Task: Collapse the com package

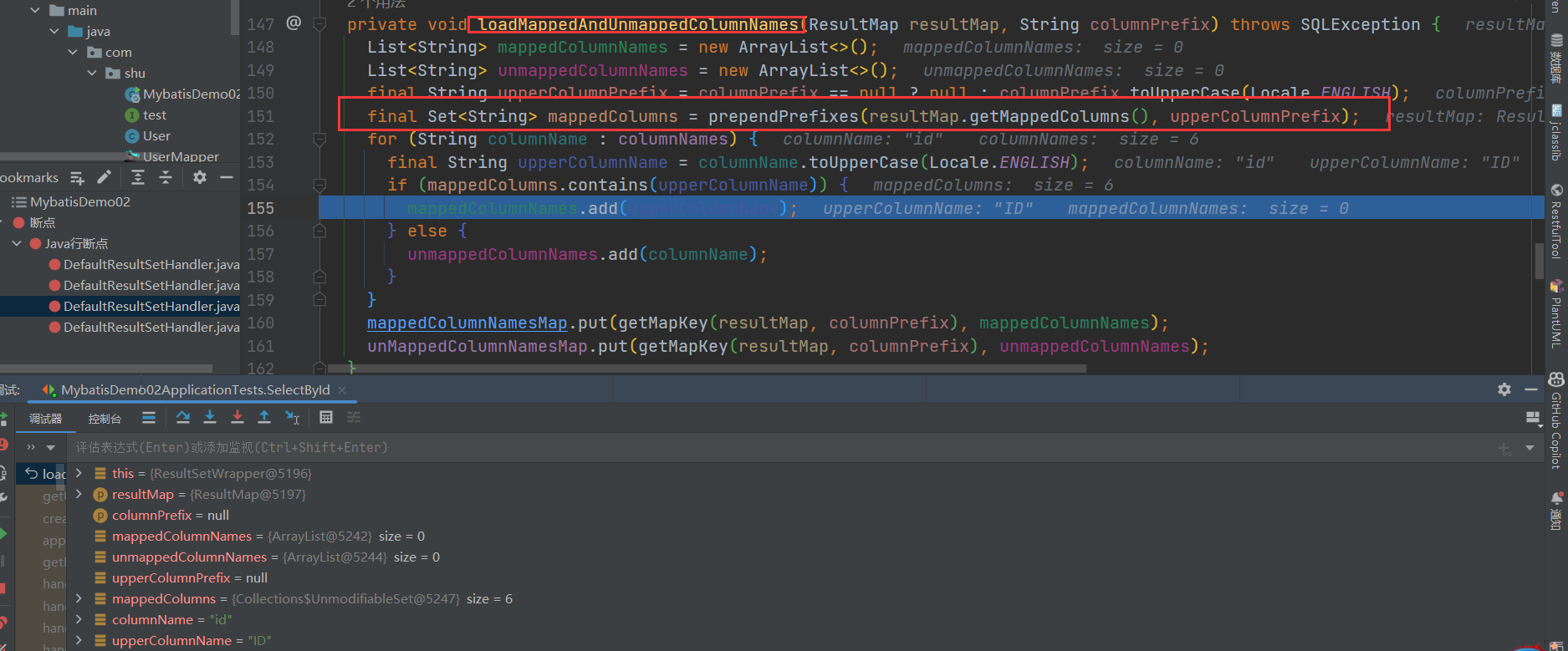Action: pyautogui.click(x=73, y=52)
